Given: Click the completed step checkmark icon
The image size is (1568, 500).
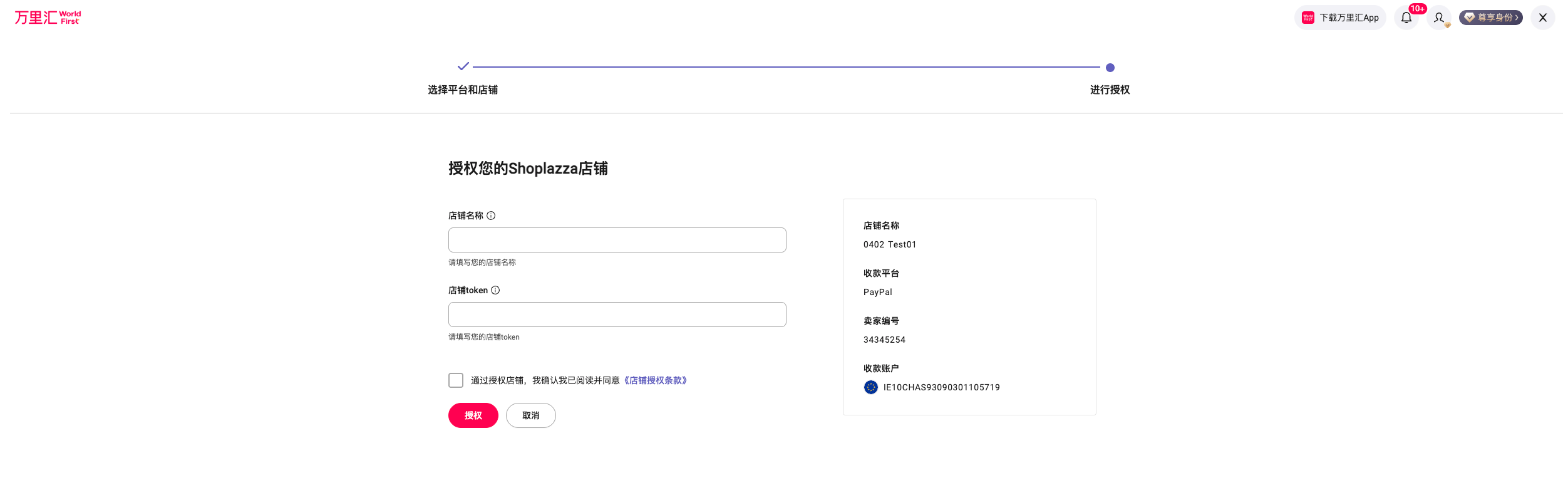Looking at the screenshot, I should pos(463,66).
